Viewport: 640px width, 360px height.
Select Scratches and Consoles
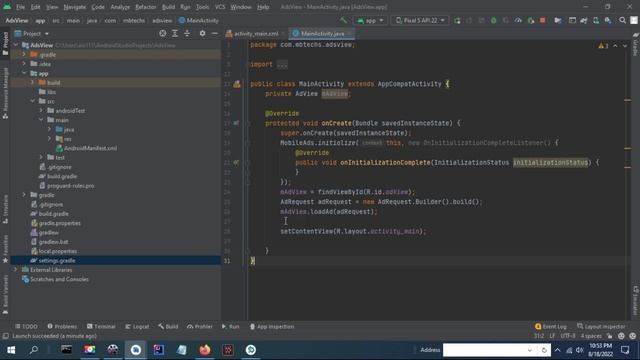(x=56, y=279)
